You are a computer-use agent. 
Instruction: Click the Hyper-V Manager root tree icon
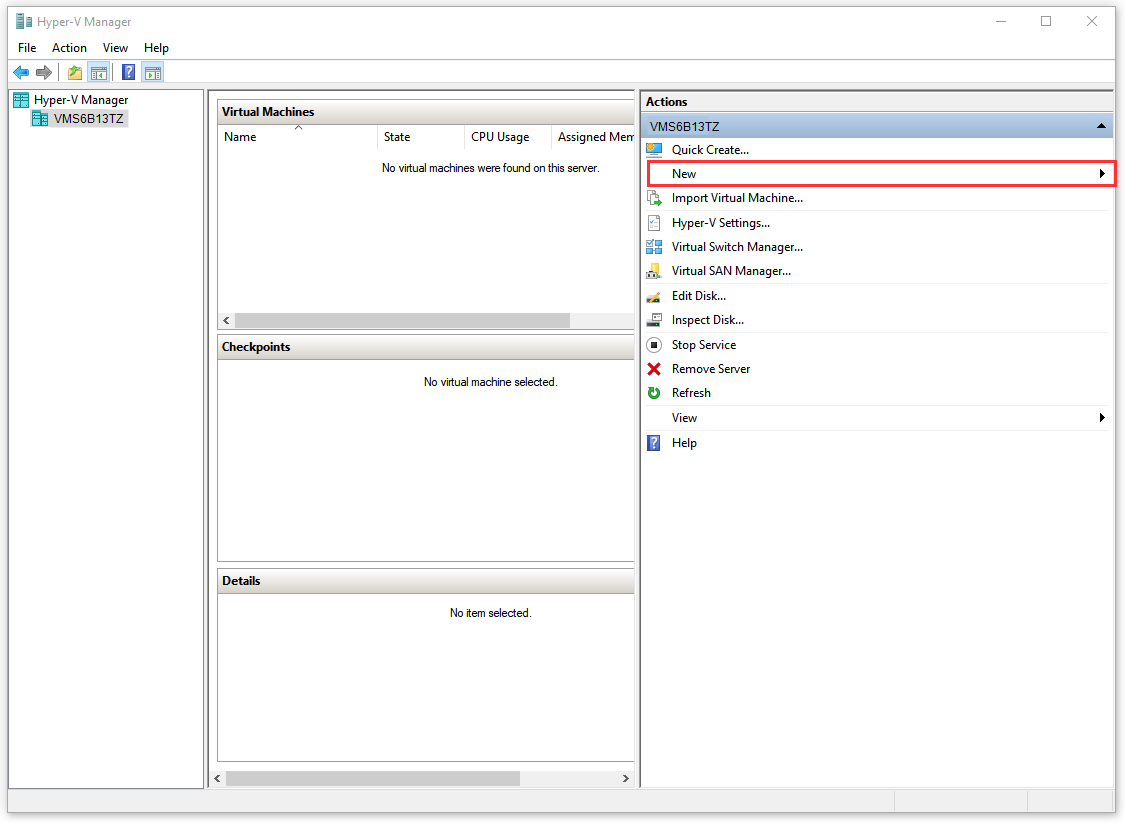[x=21, y=100]
